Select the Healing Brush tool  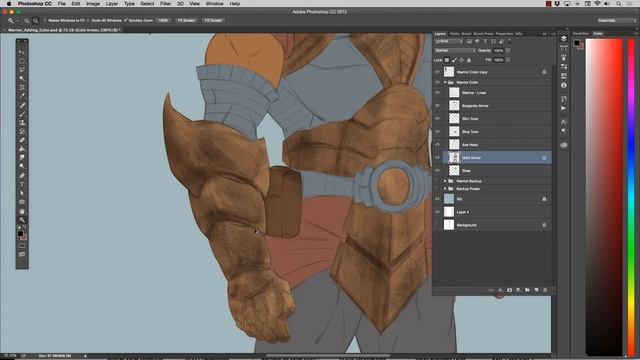(x=22, y=105)
